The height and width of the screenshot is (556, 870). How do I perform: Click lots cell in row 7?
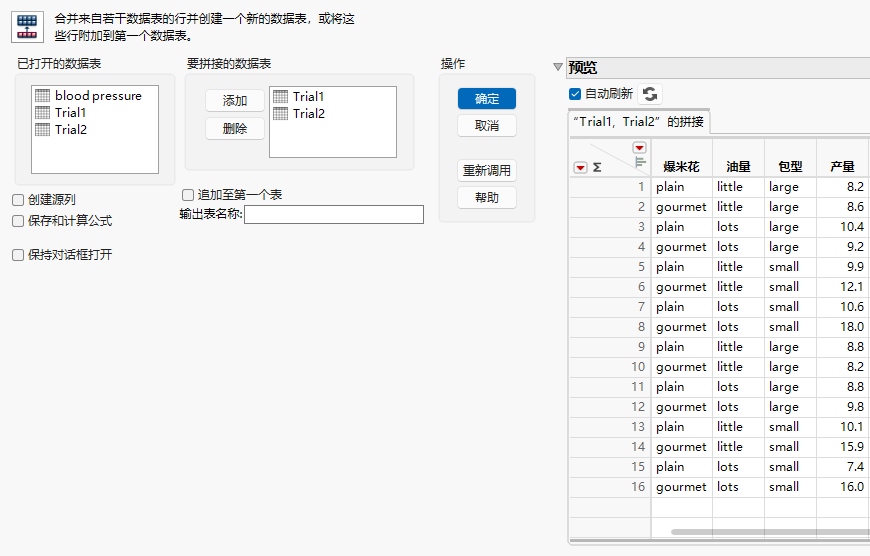[739, 307]
